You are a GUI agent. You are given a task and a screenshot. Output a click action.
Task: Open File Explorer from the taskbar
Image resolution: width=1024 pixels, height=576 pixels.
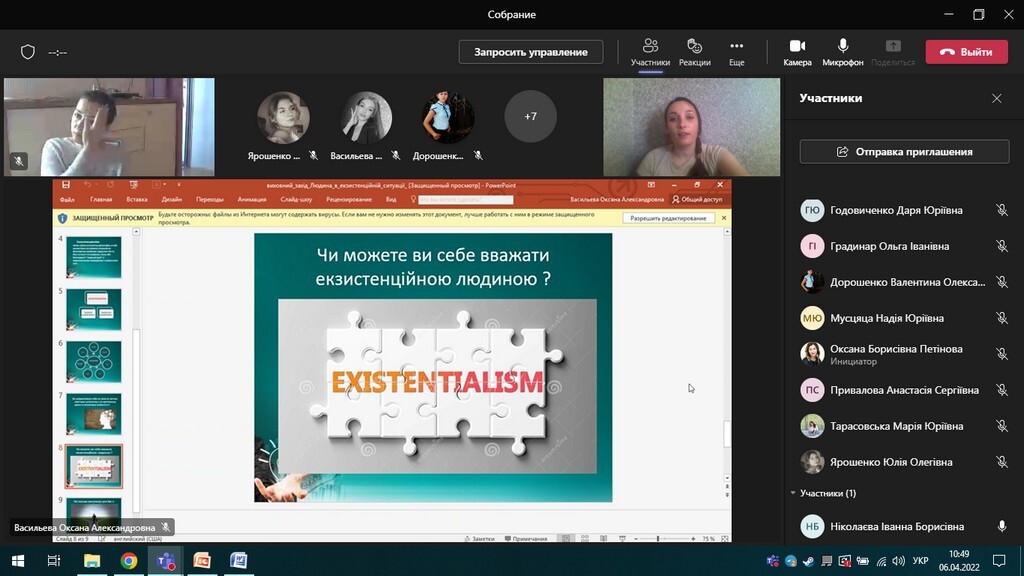pos(92,560)
